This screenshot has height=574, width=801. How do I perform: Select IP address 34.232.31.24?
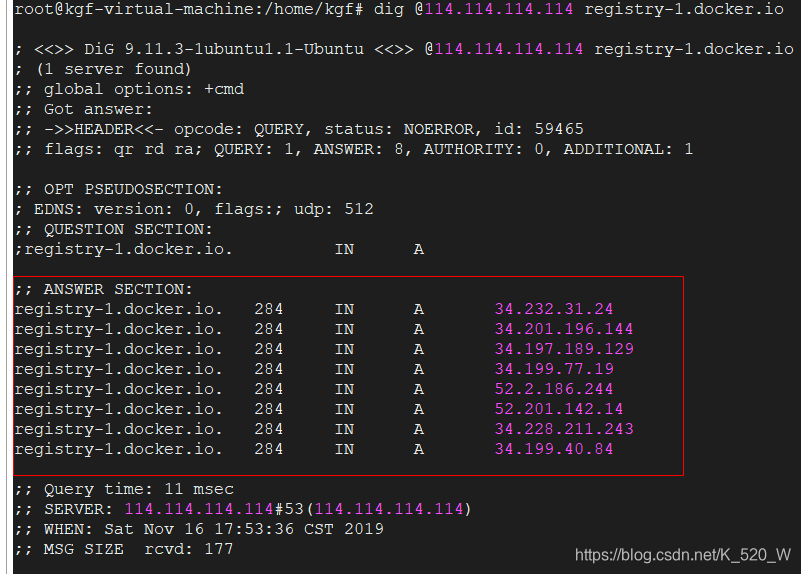554,309
